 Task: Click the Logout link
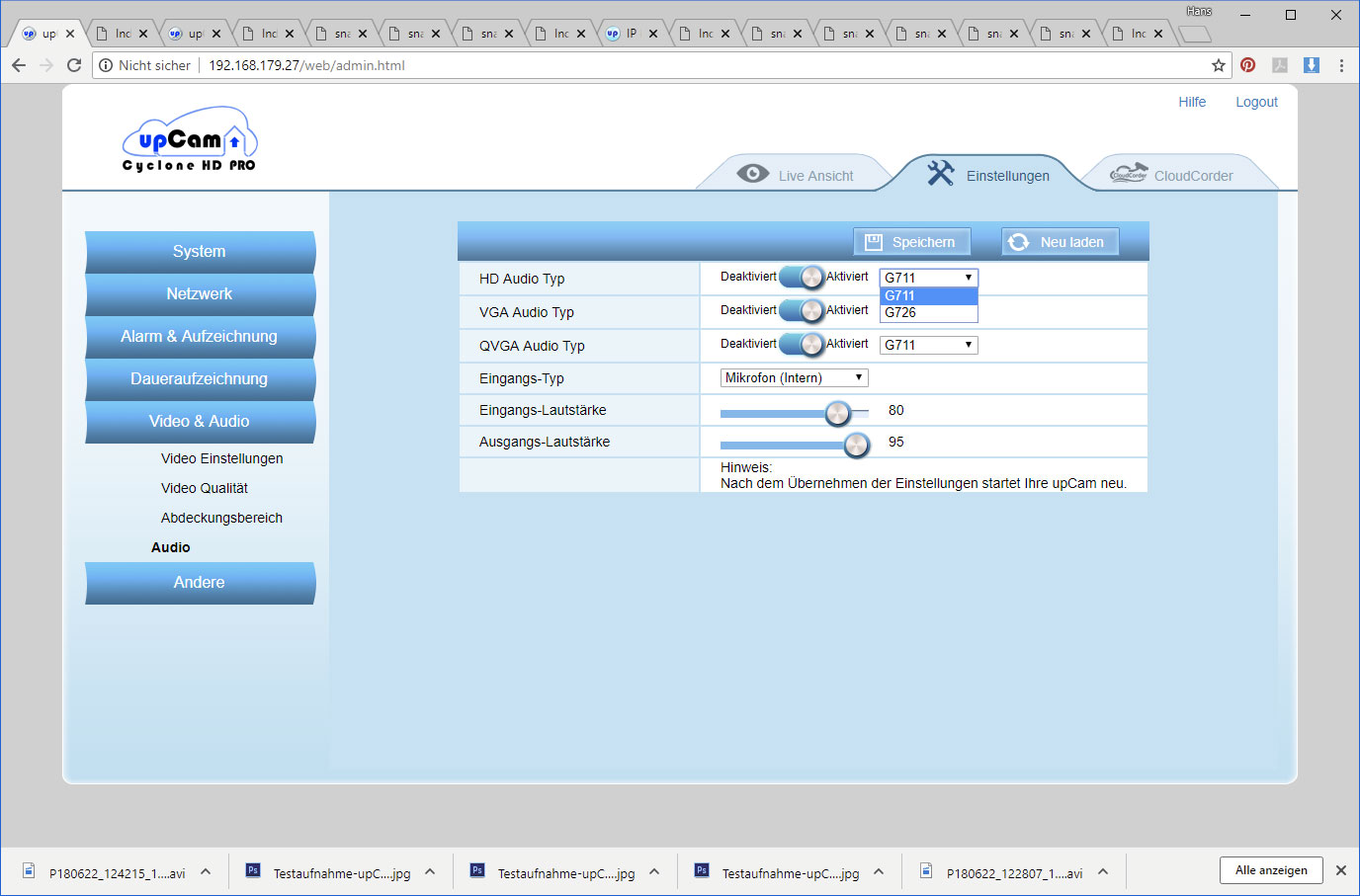(1256, 102)
